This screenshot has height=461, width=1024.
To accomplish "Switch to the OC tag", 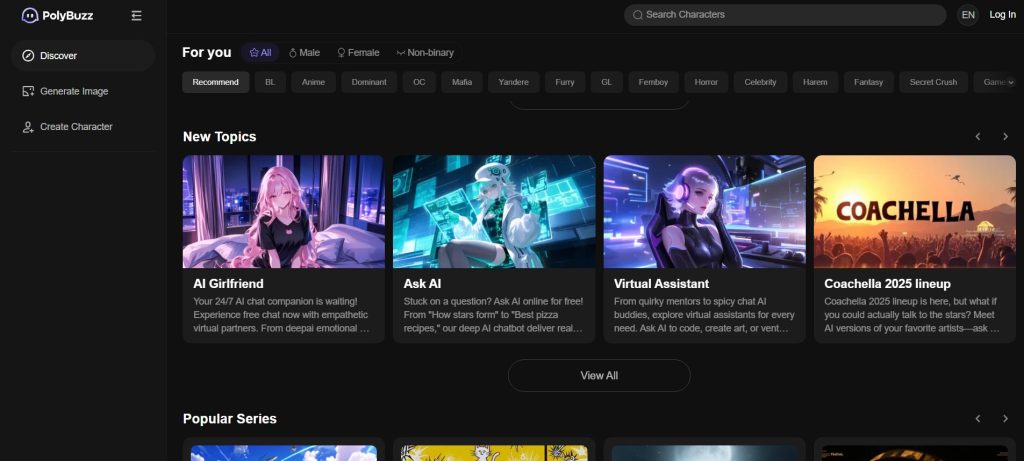I will click(419, 82).
